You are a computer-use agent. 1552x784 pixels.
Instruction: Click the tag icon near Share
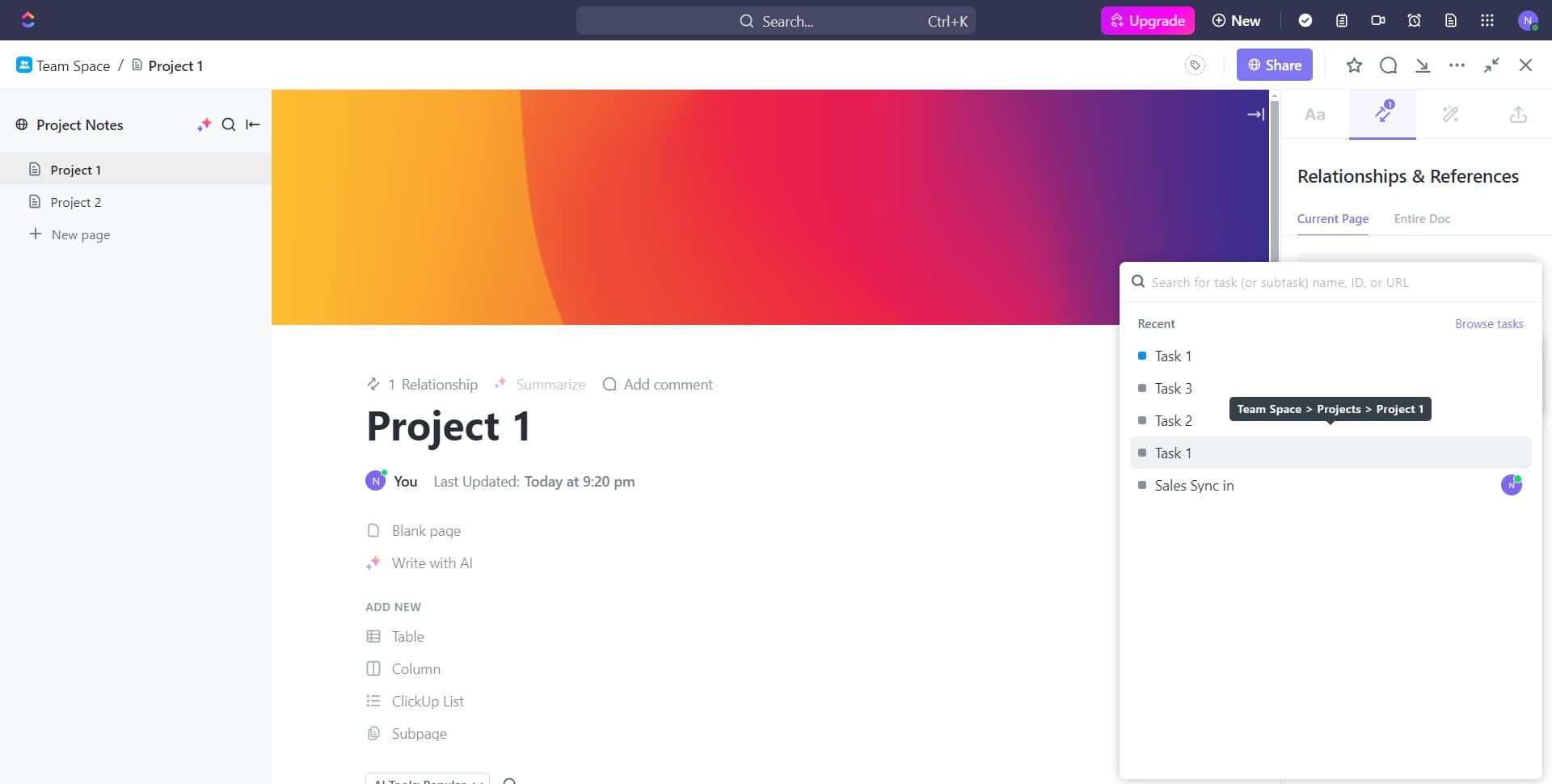[x=1195, y=65]
